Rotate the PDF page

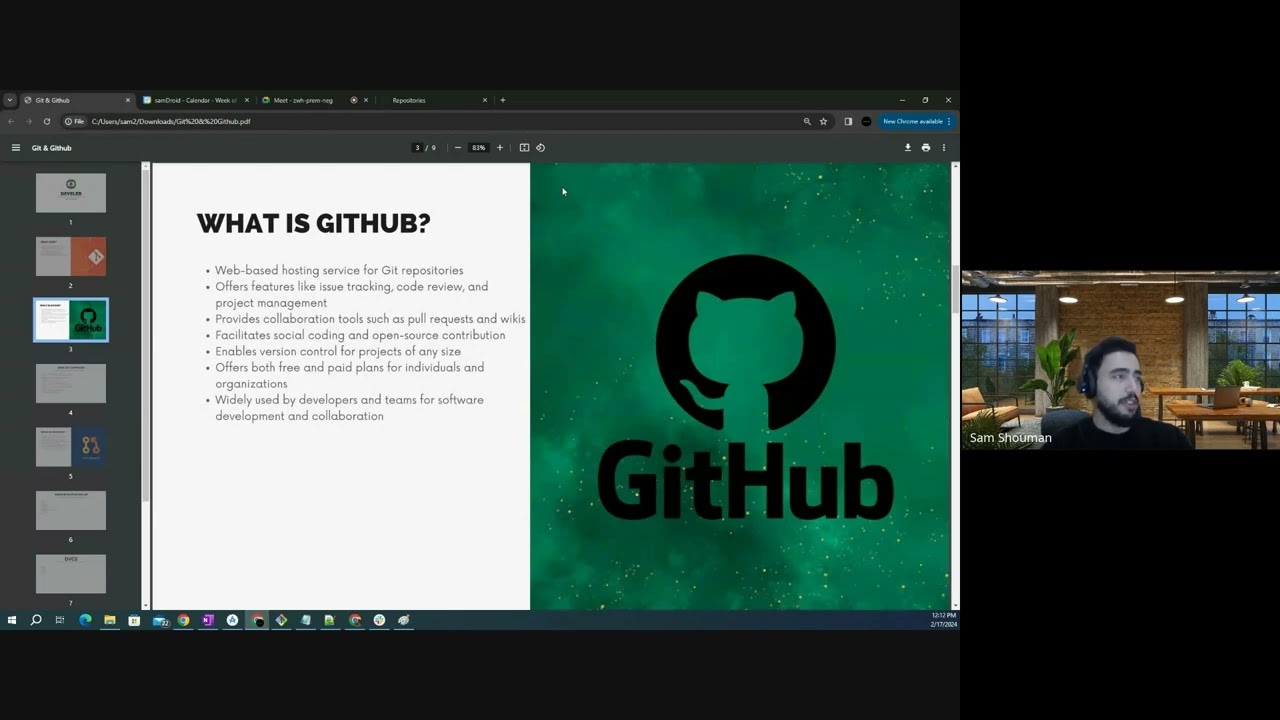(541, 147)
